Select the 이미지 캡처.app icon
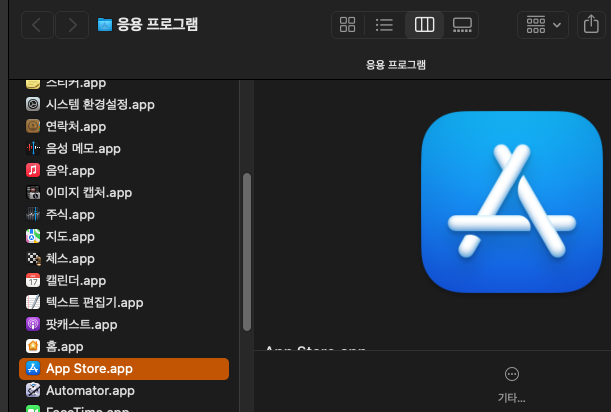The image size is (611, 412). pos(33,192)
